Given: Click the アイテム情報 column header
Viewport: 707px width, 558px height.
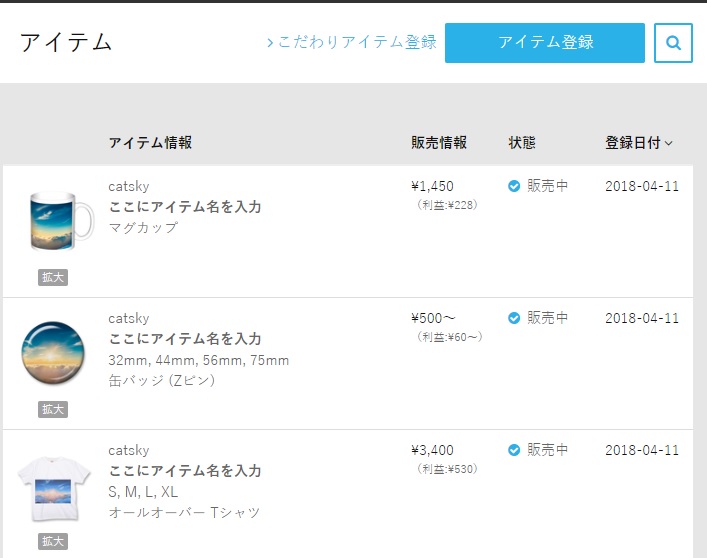Looking at the screenshot, I should pos(150,143).
